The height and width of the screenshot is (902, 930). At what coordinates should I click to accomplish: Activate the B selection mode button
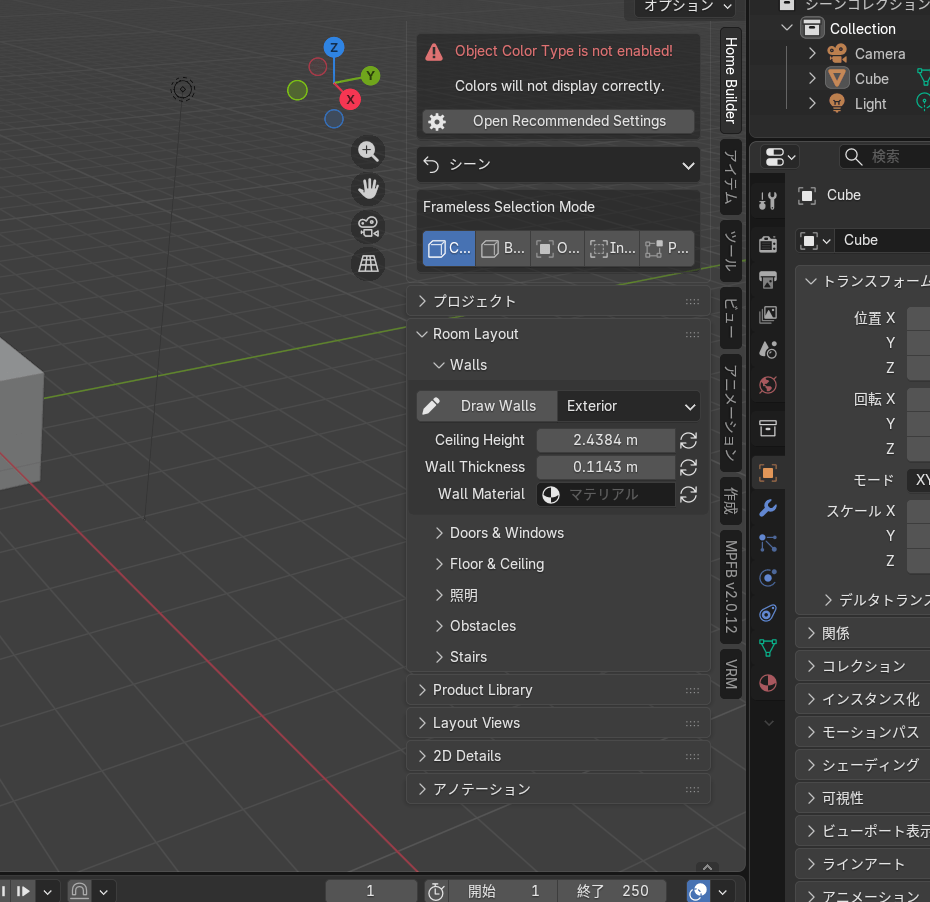tap(502, 248)
